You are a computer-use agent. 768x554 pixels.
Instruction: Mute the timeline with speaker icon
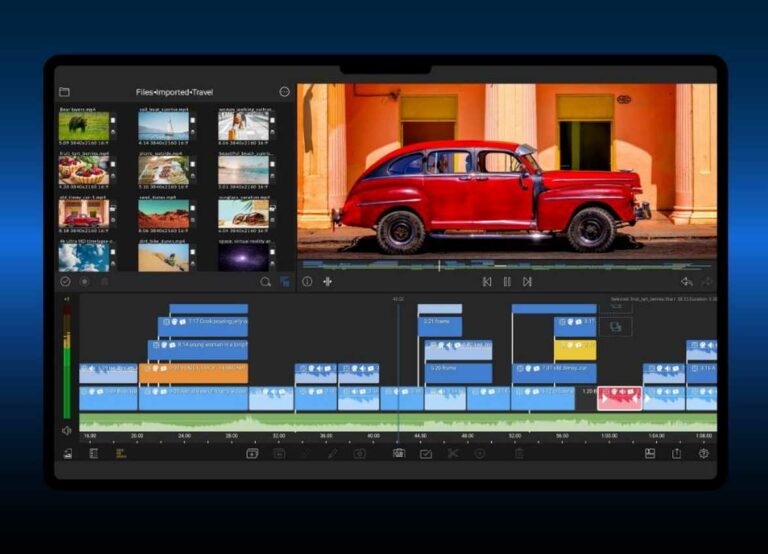click(67, 431)
